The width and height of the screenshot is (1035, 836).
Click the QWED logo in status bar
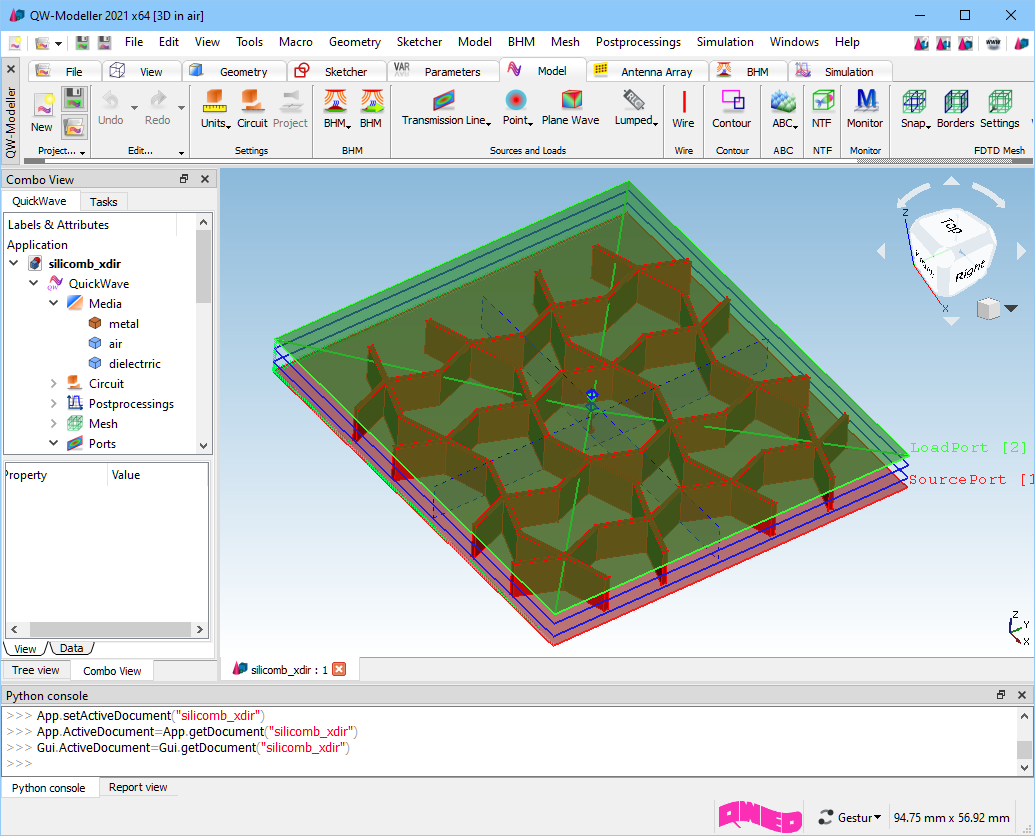click(x=760, y=817)
